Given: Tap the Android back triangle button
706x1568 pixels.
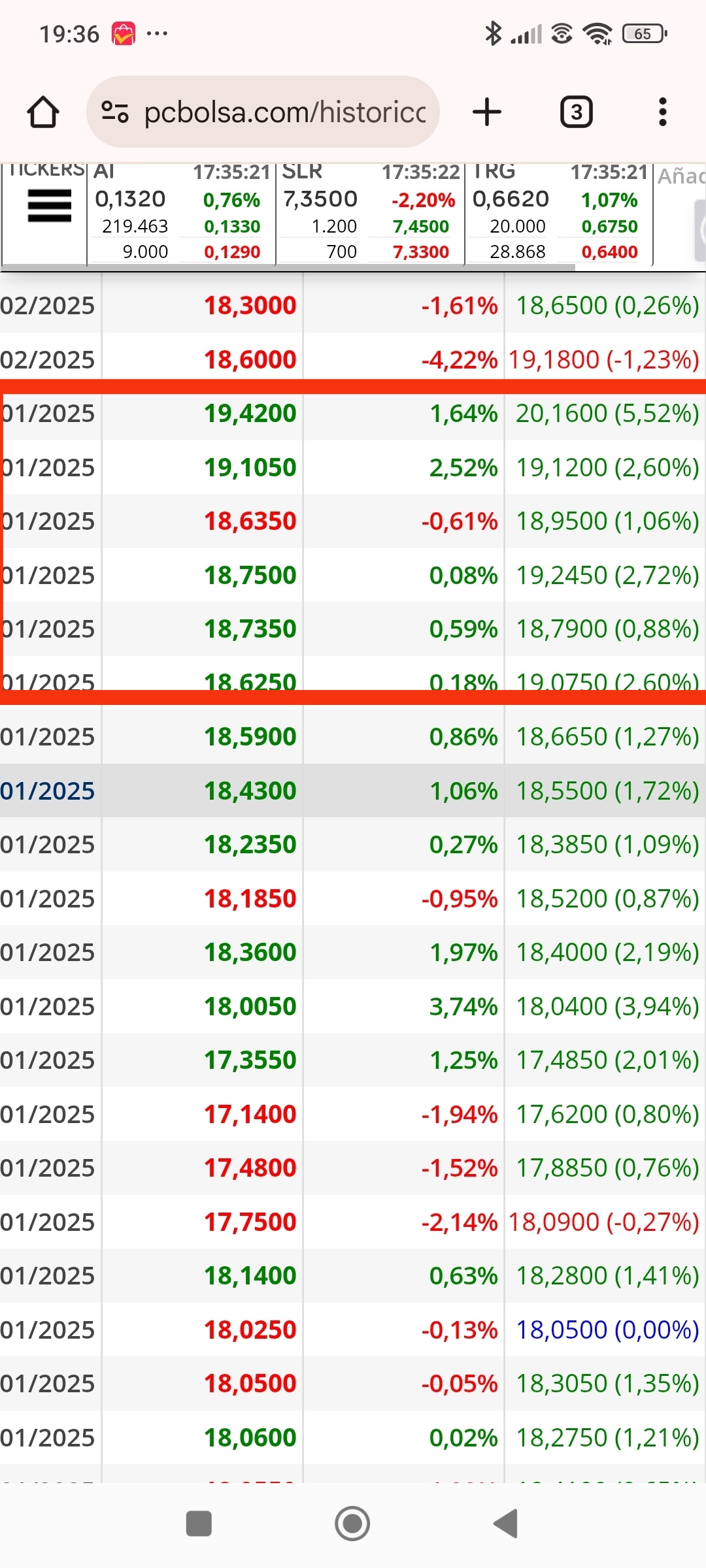Looking at the screenshot, I should click(505, 1524).
